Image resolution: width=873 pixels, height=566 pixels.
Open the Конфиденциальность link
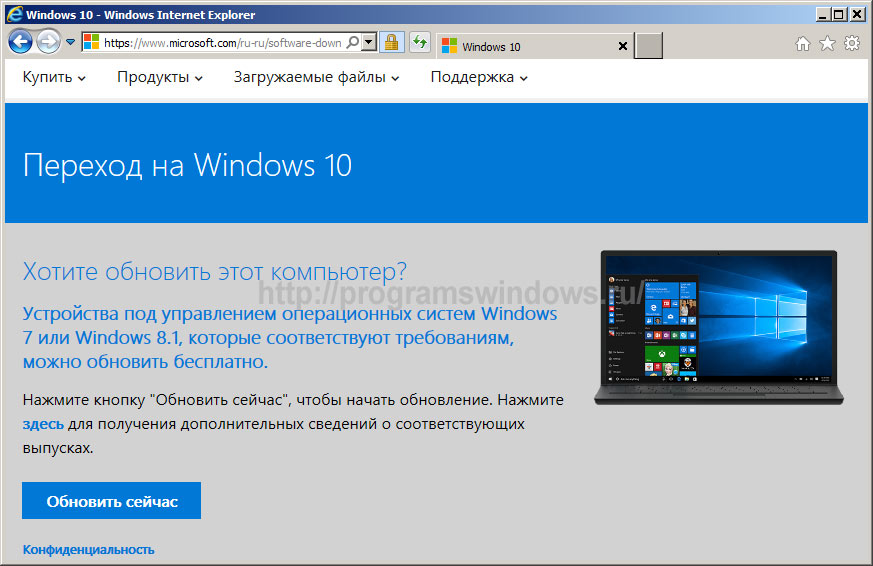tap(89, 550)
